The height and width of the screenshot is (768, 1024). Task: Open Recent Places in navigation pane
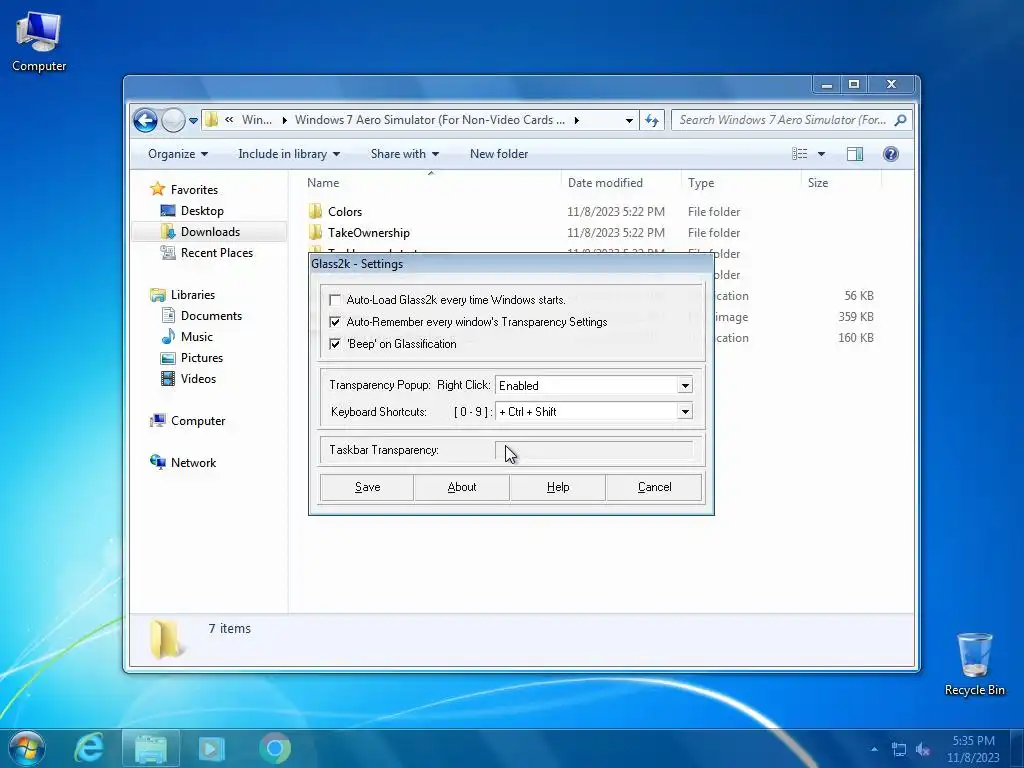click(x=216, y=253)
